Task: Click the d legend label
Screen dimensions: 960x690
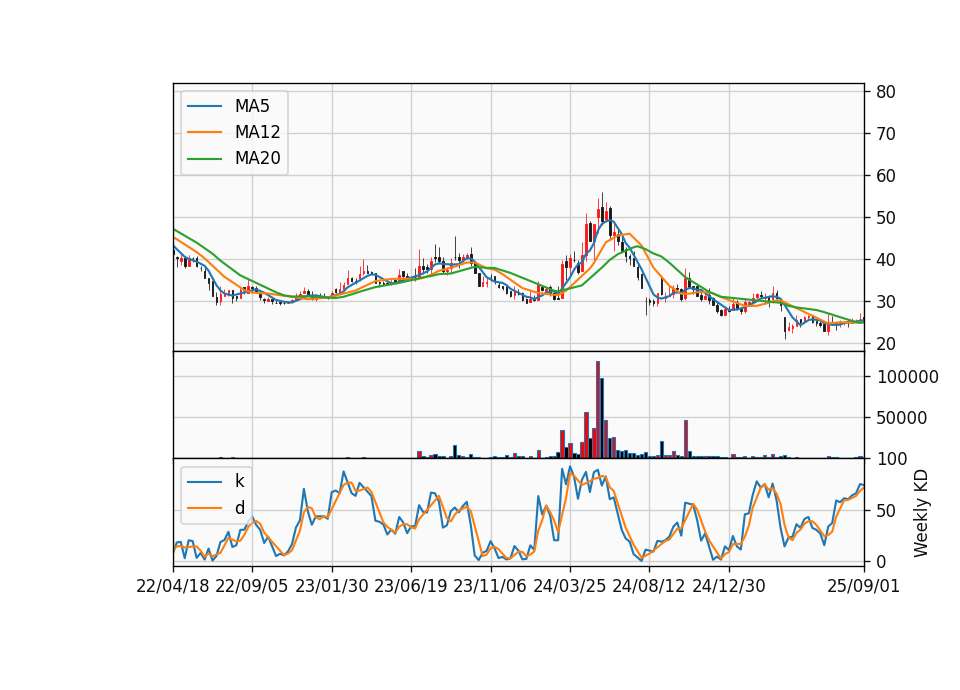Action: pyautogui.click(x=239, y=508)
